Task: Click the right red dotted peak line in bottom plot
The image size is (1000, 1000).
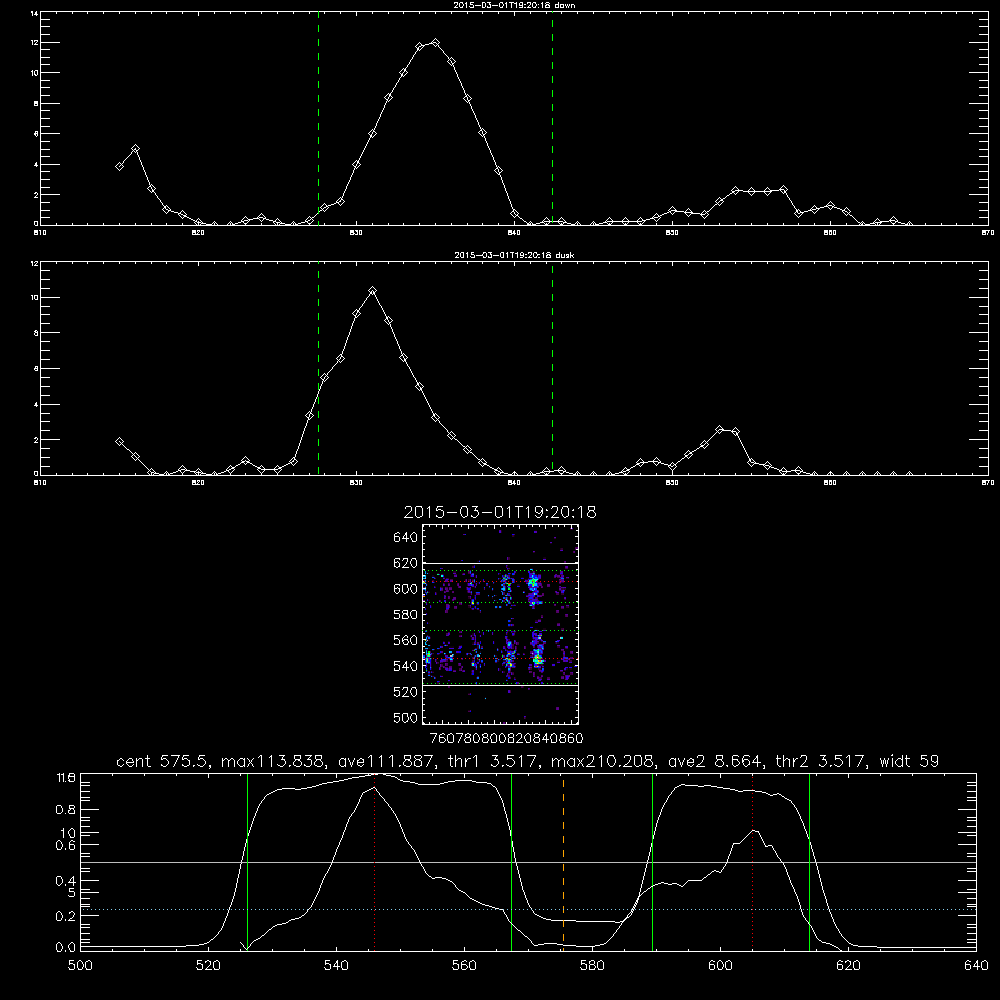Action: [x=753, y=861]
